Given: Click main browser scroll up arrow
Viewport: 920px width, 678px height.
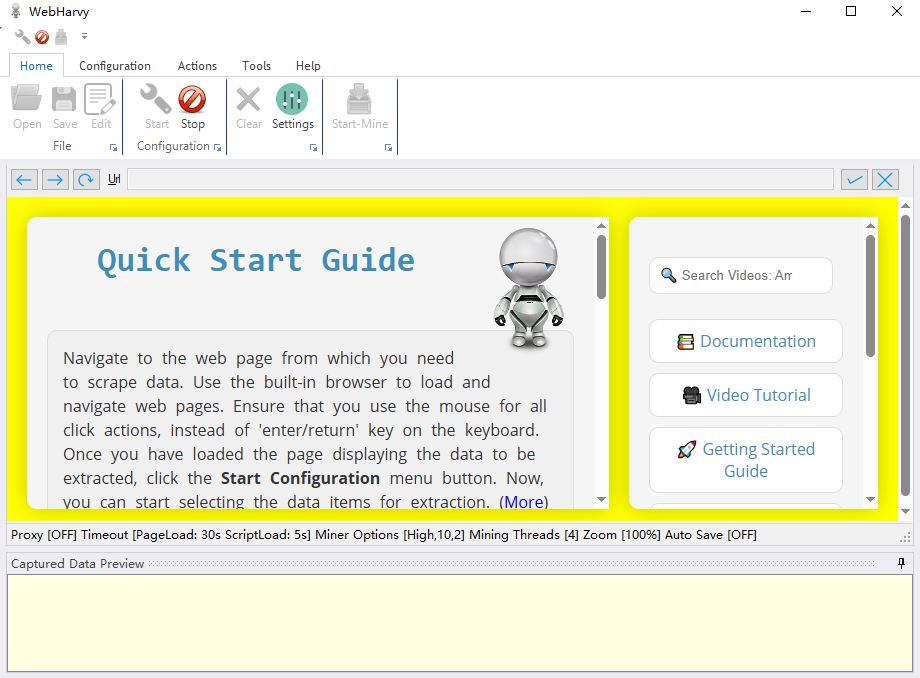Looking at the screenshot, I should click(x=905, y=205).
